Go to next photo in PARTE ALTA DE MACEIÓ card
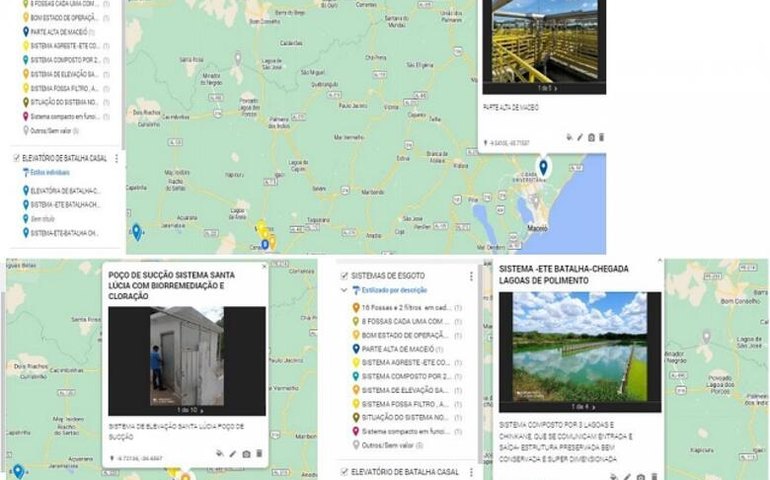Viewport: 770px width, 480px height. [555, 89]
